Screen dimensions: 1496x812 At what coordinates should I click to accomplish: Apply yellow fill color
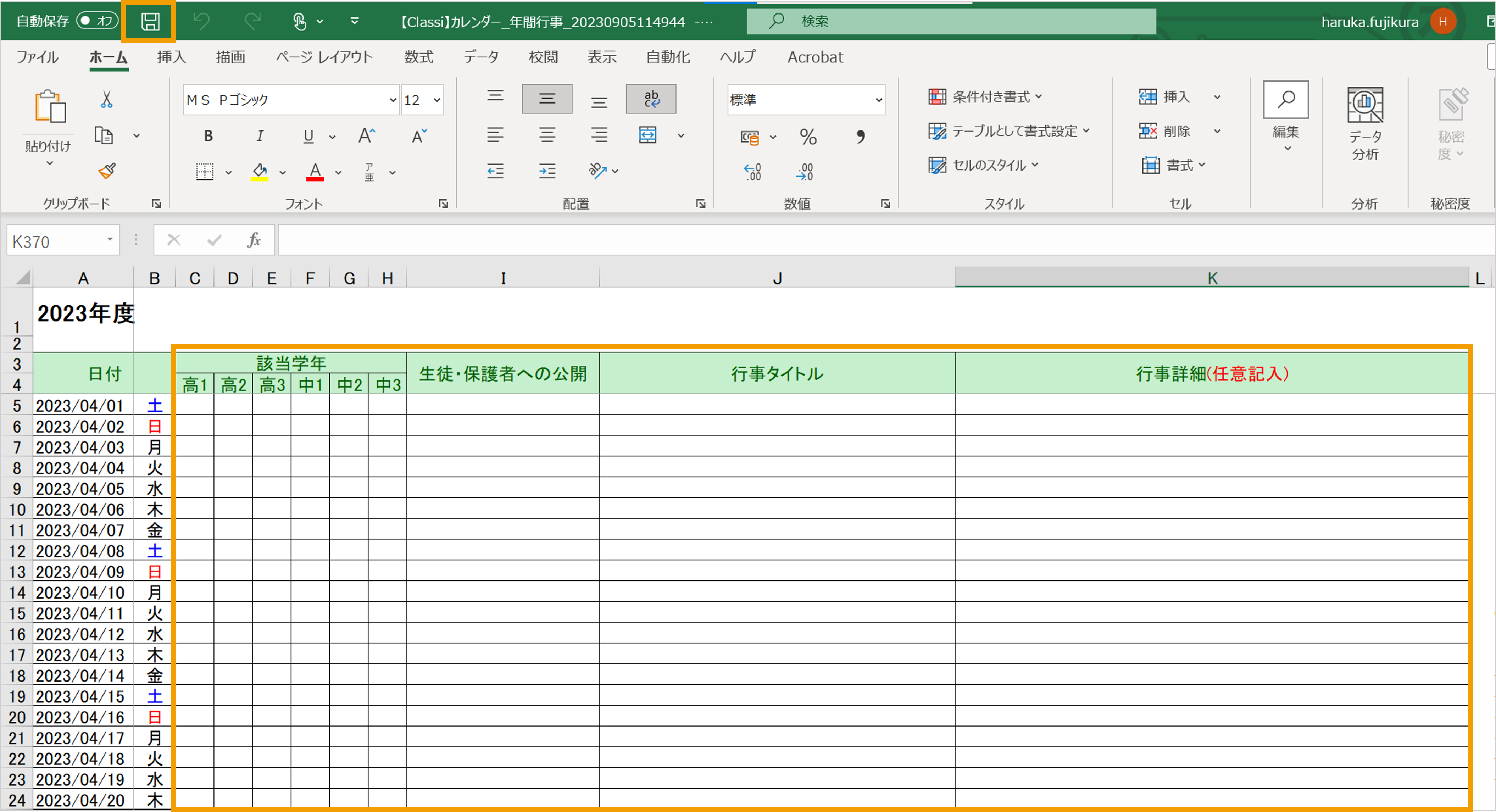259,171
